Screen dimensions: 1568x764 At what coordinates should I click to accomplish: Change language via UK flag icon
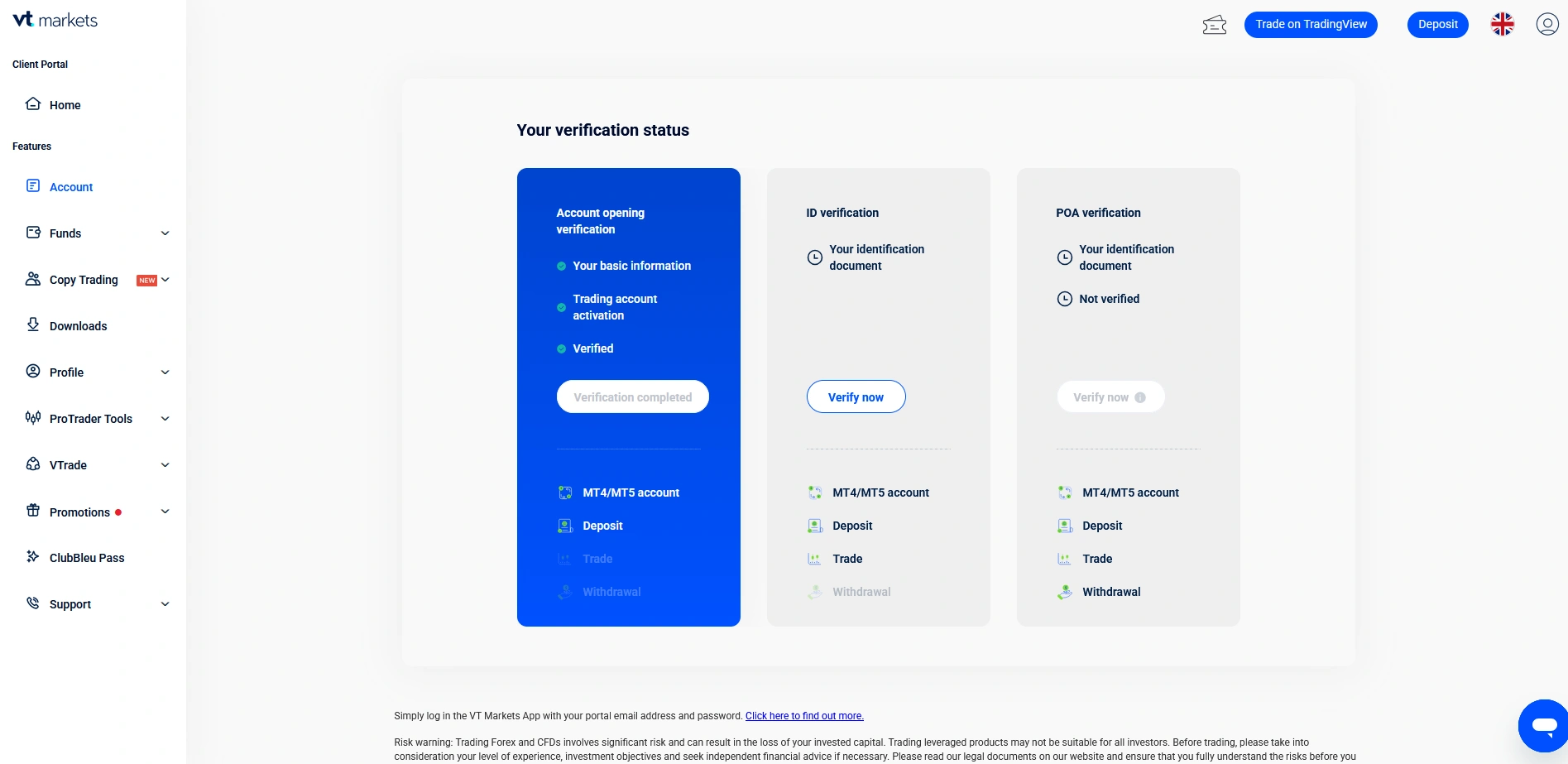click(x=1502, y=24)
